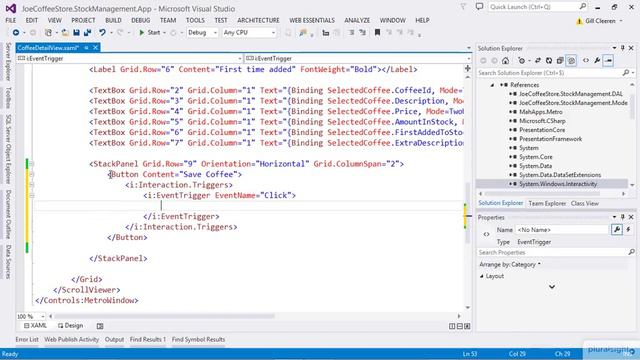This screenshot has height=360, width=640.
Task: Switch to Class View tab
Action: pos(584,203)
